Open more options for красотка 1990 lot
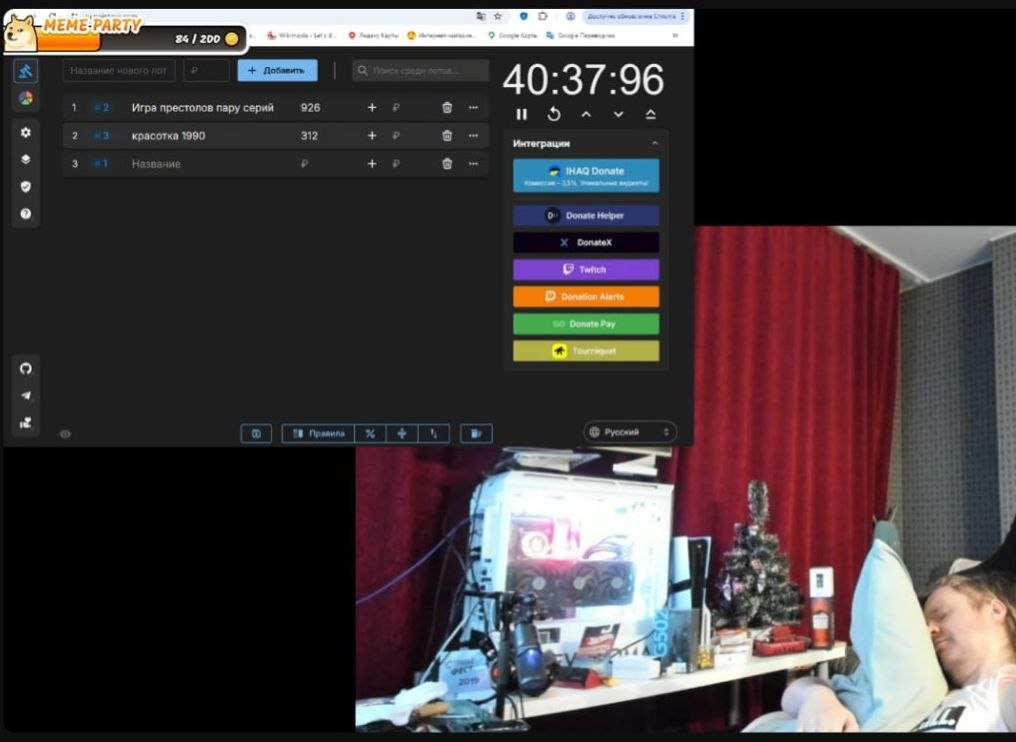Screen dimensions: 1016x742 [x=474, y=135]
